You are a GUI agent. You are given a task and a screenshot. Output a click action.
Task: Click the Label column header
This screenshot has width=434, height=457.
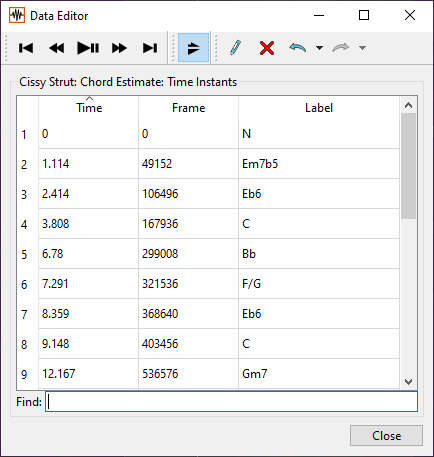pos(319,107)
